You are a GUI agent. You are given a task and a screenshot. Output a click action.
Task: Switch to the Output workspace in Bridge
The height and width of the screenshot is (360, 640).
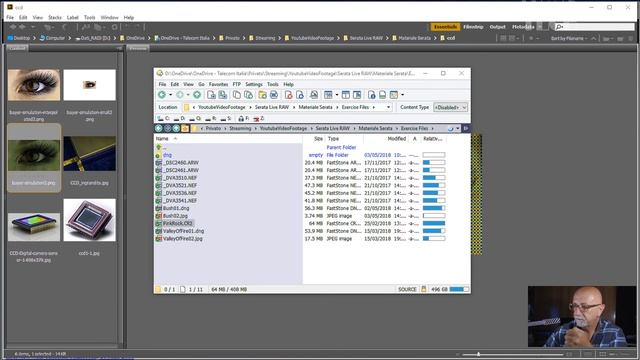tap(498, 27)
